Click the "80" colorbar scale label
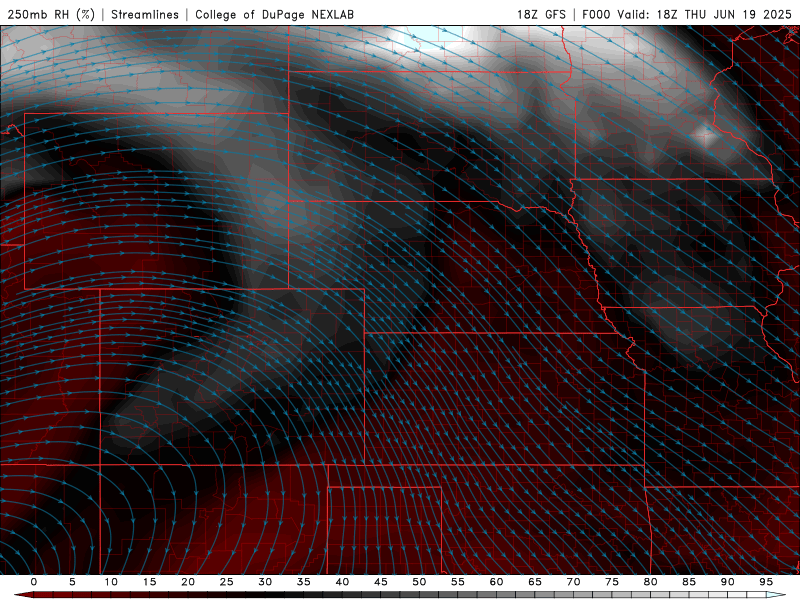Image resolution: width=800 pixels, height=600 pixels. [x=650, y=582]
